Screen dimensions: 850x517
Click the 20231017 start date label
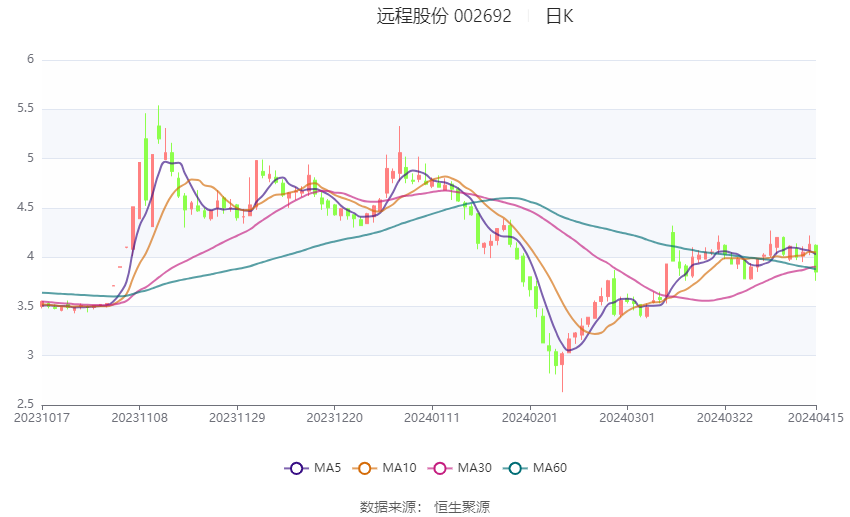click(42, 418)
